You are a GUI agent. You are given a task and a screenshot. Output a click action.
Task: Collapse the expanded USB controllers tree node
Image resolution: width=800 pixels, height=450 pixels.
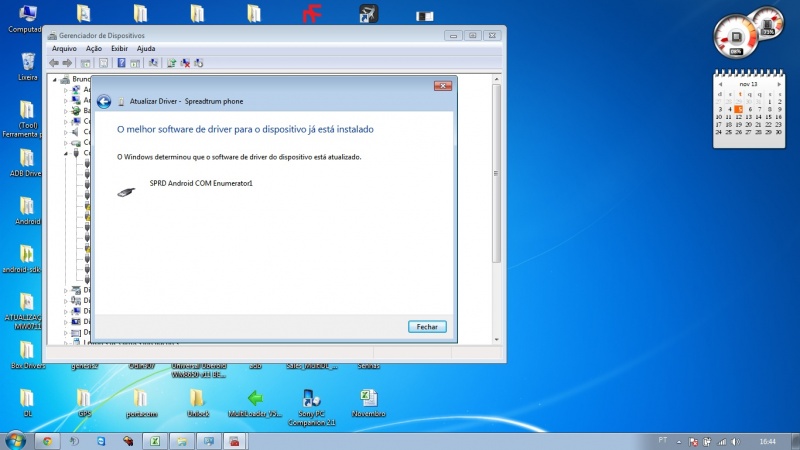66,153
